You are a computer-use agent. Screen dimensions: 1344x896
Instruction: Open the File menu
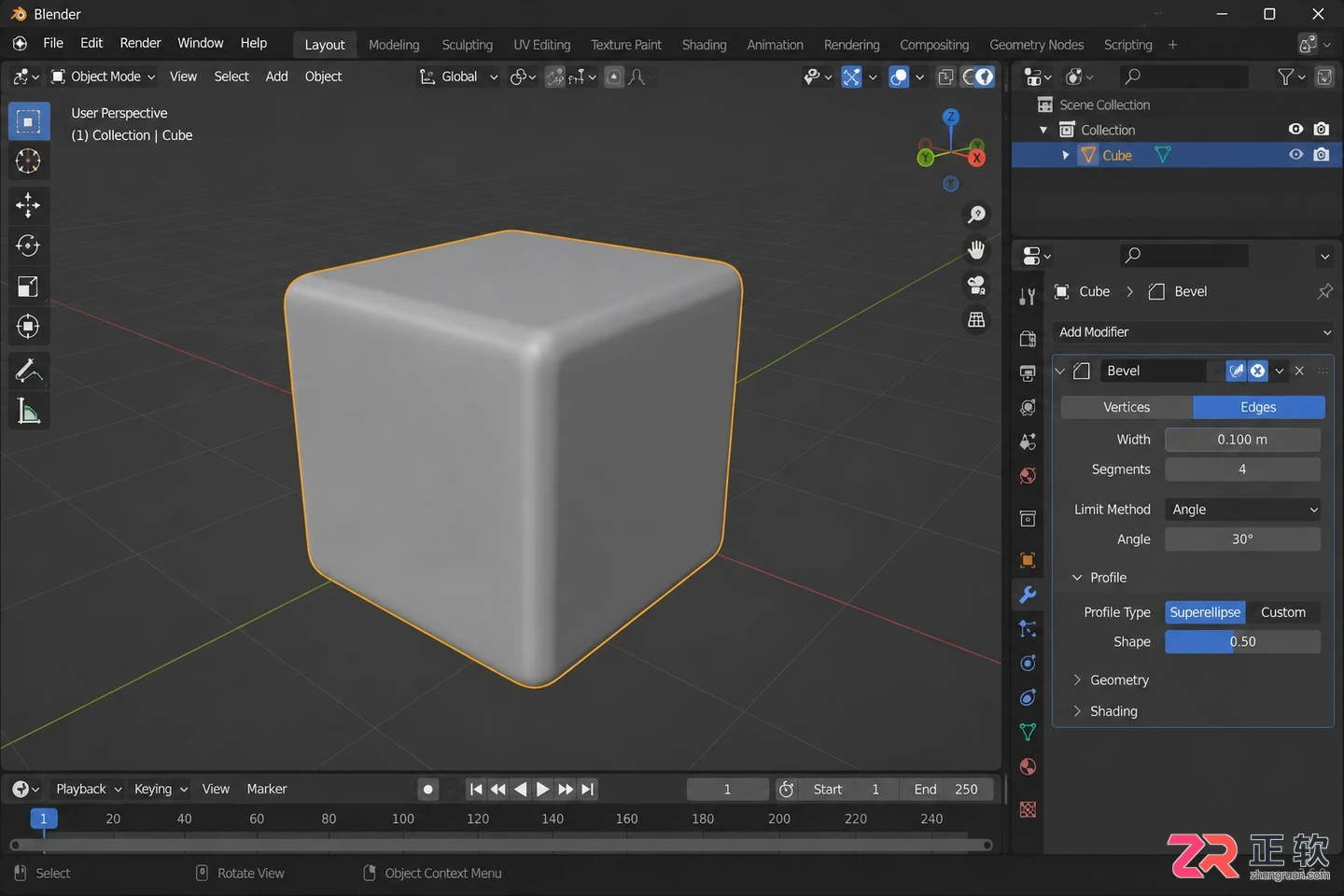[x=53, y=43]
